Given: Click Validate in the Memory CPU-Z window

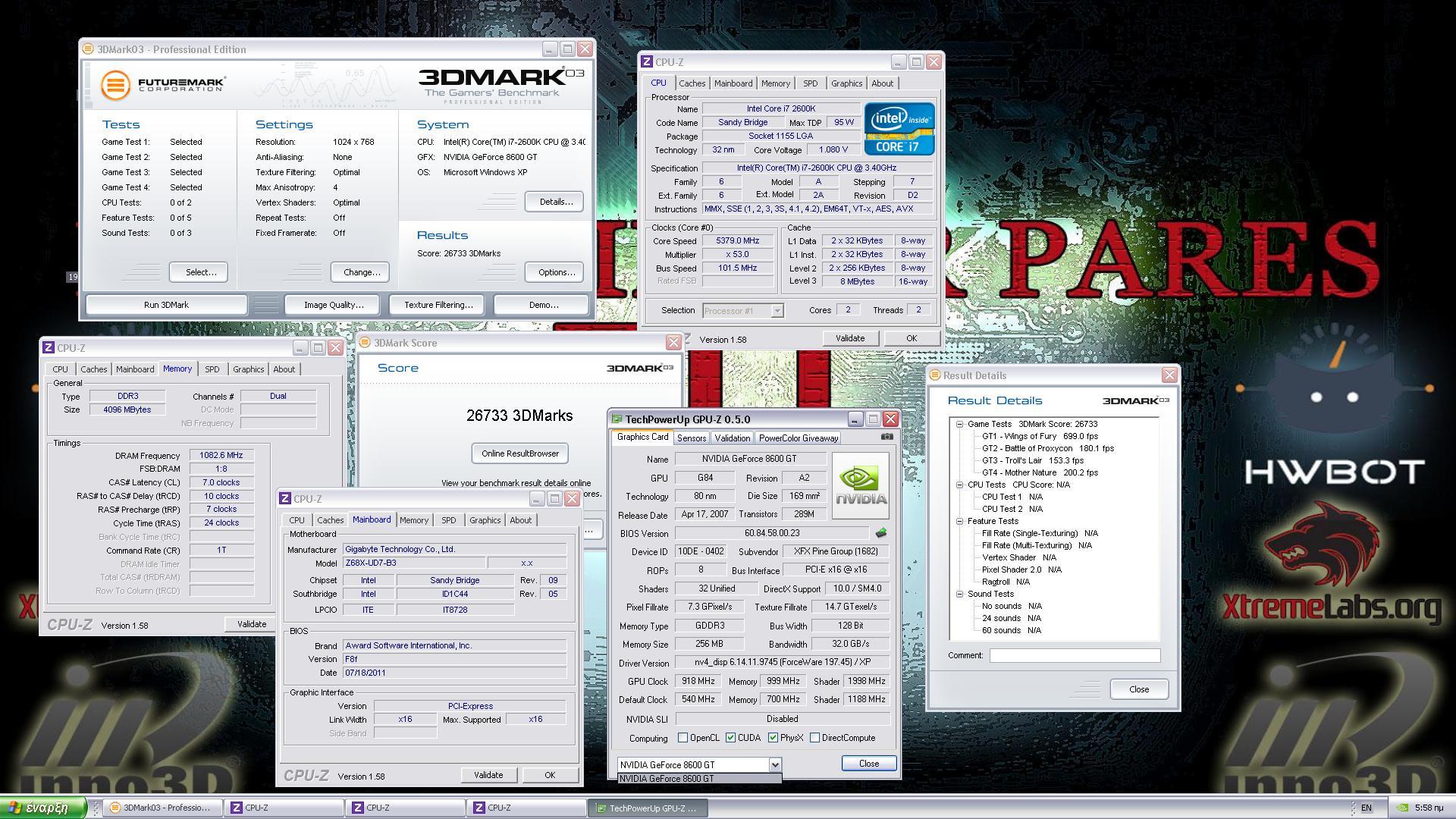Looking at the screenshot, I should 252,624.
